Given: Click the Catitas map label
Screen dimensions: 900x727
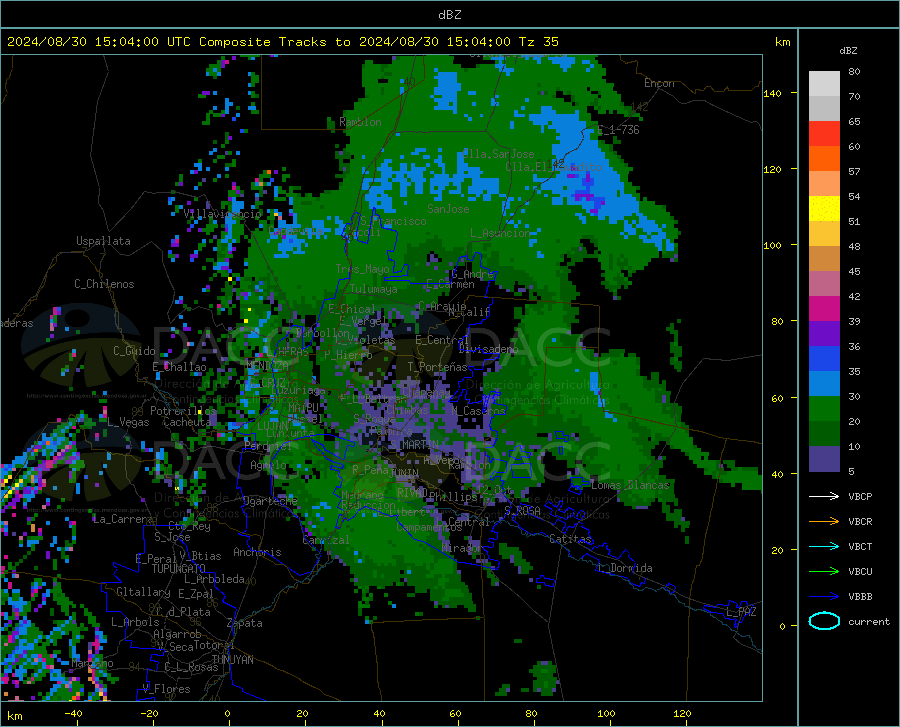Looking at the screenshot, I should point(571,539).
